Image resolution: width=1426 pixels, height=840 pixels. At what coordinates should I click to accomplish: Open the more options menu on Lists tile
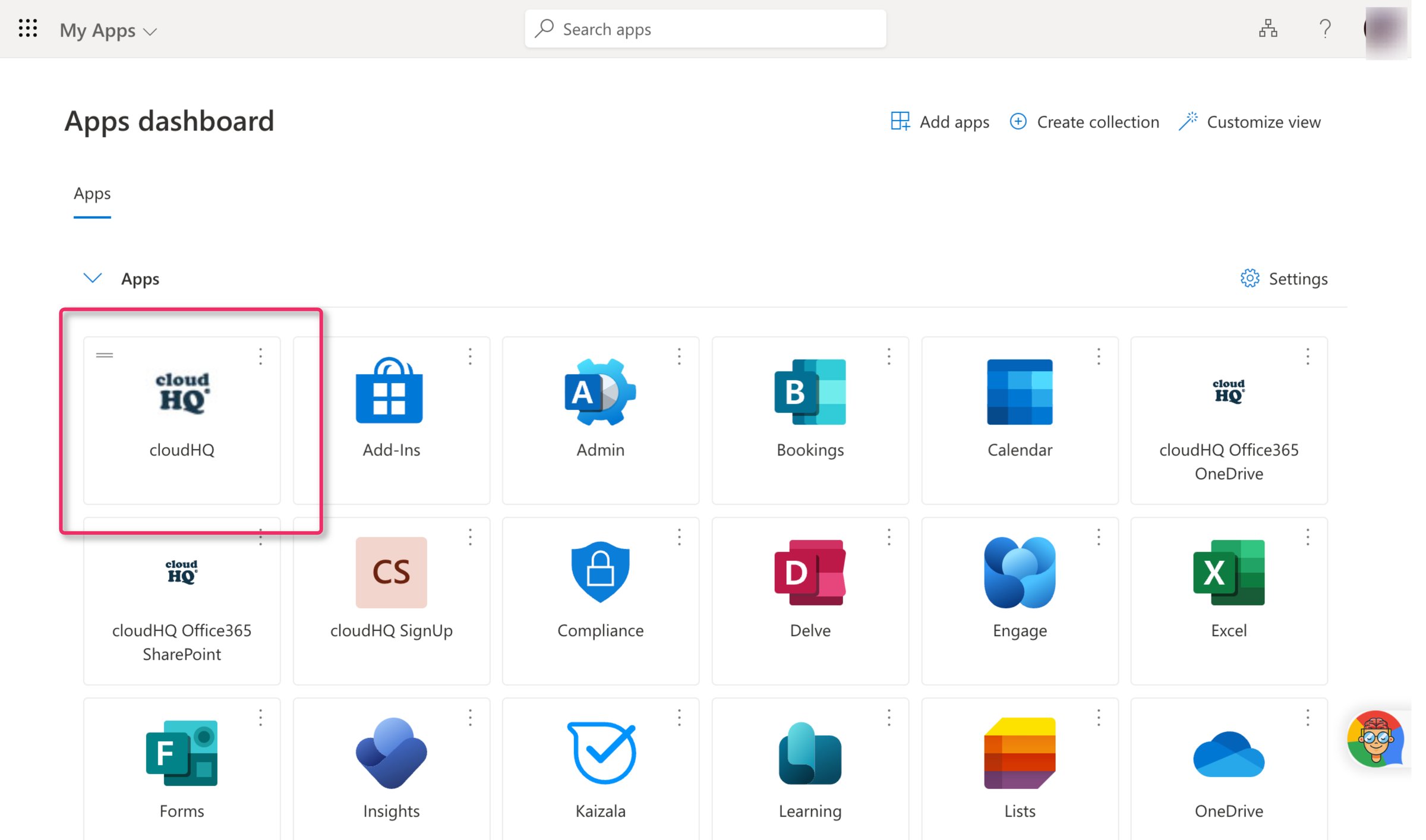1099,718
